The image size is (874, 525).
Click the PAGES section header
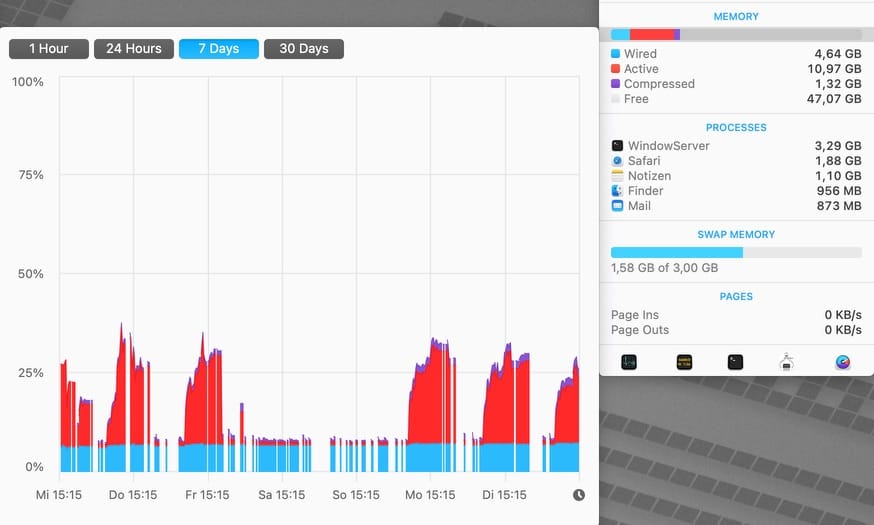click(736, 296)
